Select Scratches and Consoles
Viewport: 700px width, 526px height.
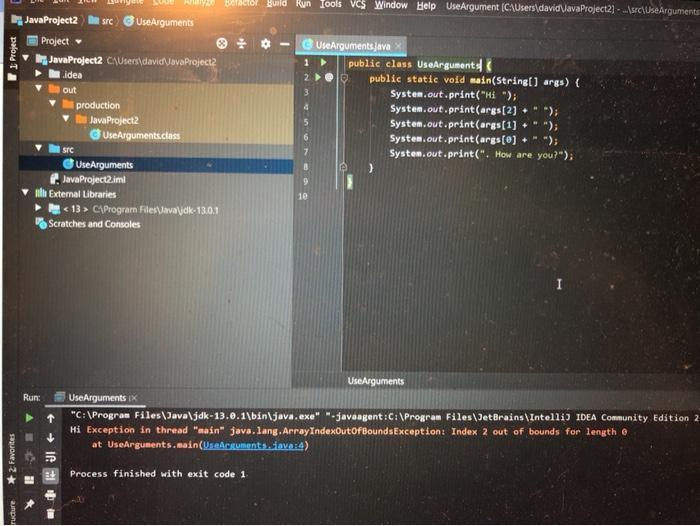point(88,224)
